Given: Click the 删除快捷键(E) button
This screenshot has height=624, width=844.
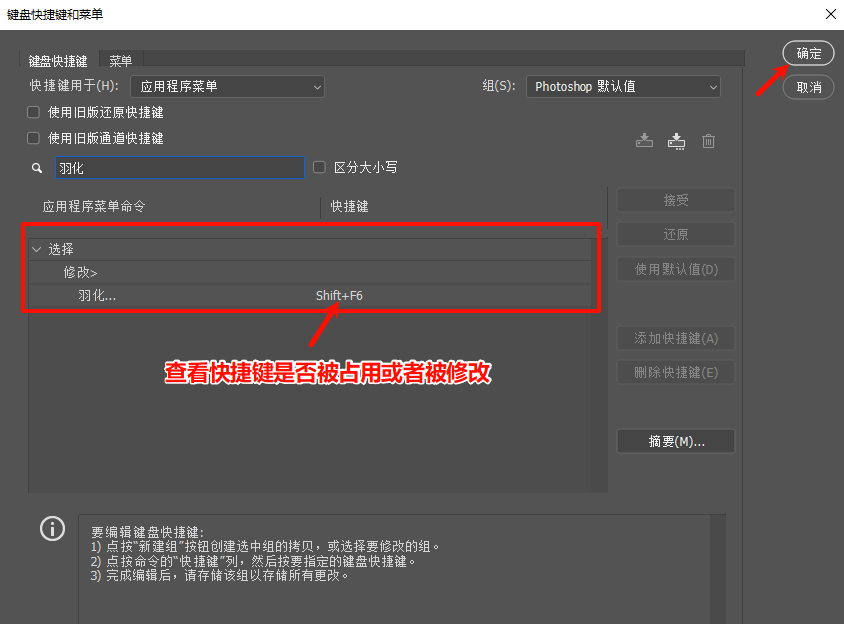Looking at the screenshot, I should [x=675, y=371].
